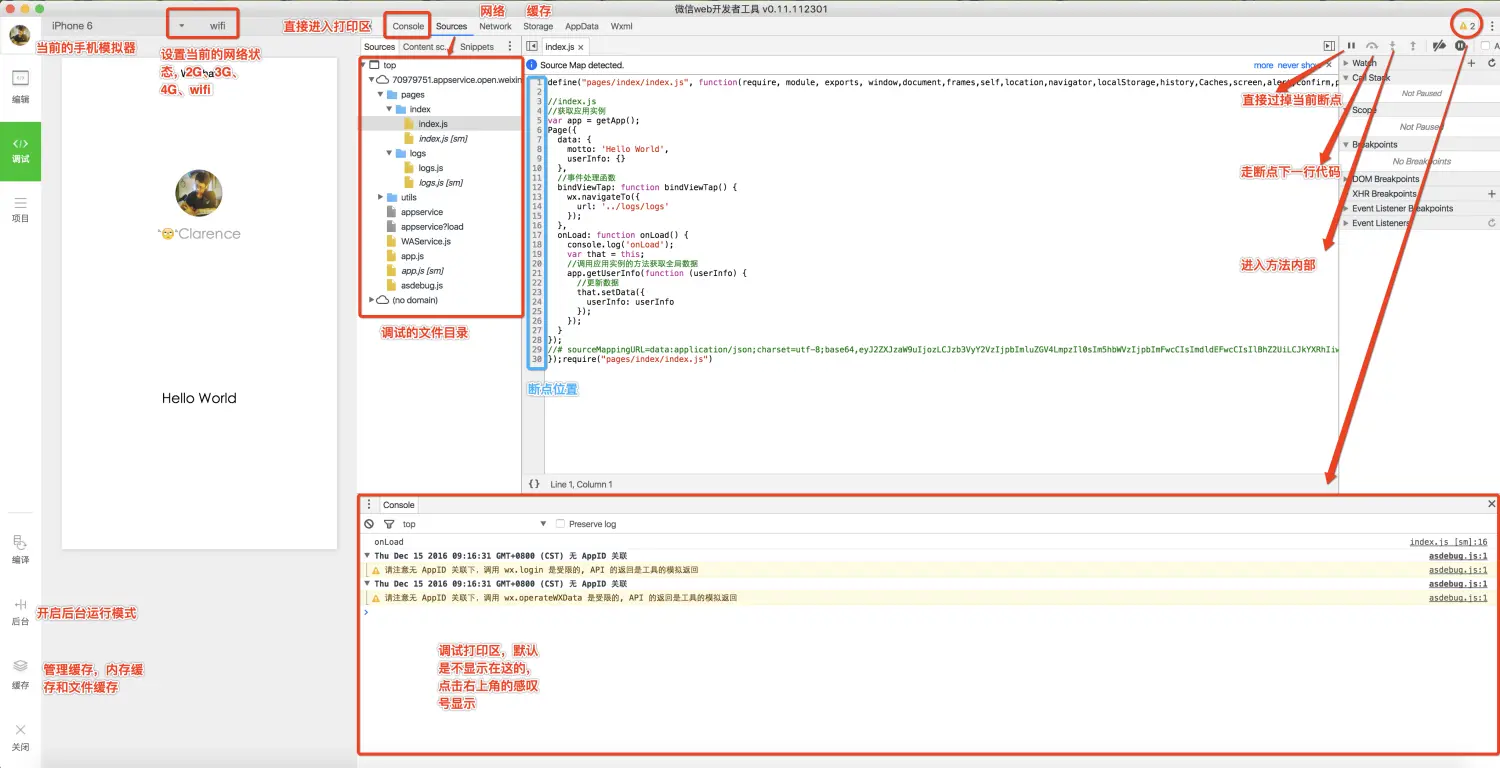Toggle the 后台 (Background) mode icon
Screen dimensions: 1500x768
tap(20, 611)
